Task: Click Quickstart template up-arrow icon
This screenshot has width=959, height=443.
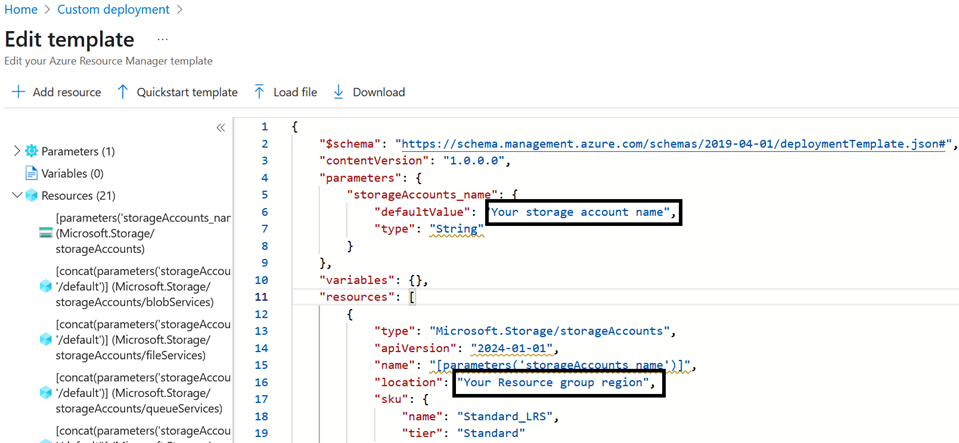Action: coord(122,92)
